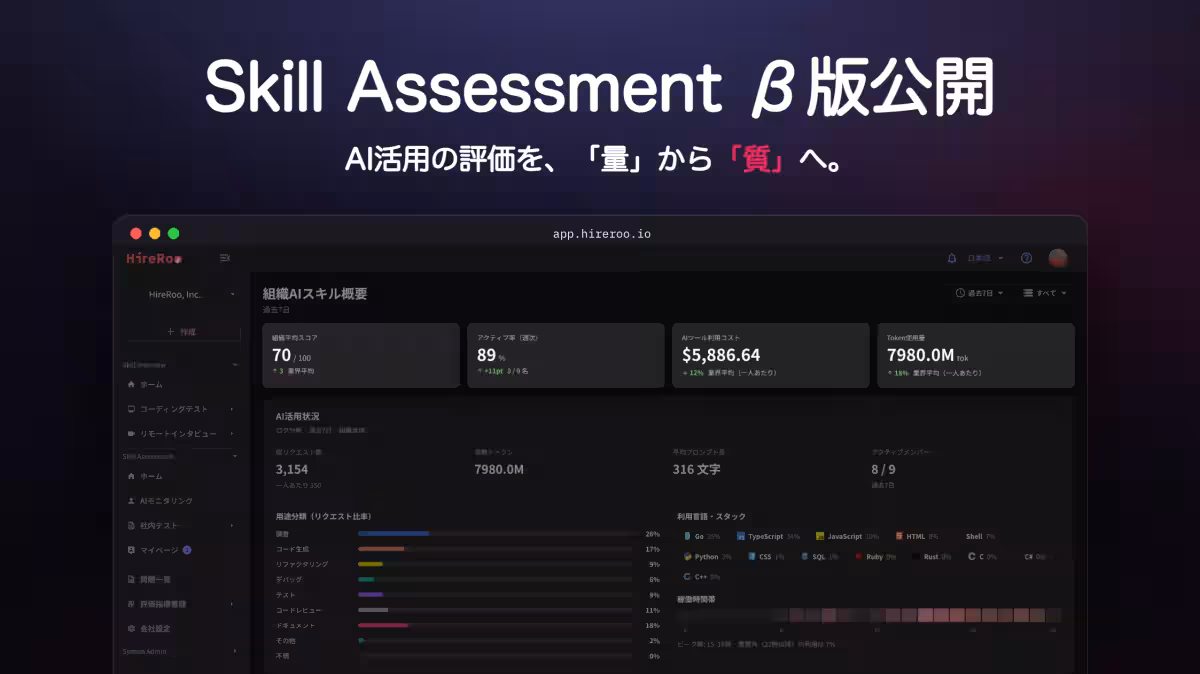Click the 組織平均スコア card showing 70 / 100
This screenshot has height=674, width=1200.
pos(360,355)
